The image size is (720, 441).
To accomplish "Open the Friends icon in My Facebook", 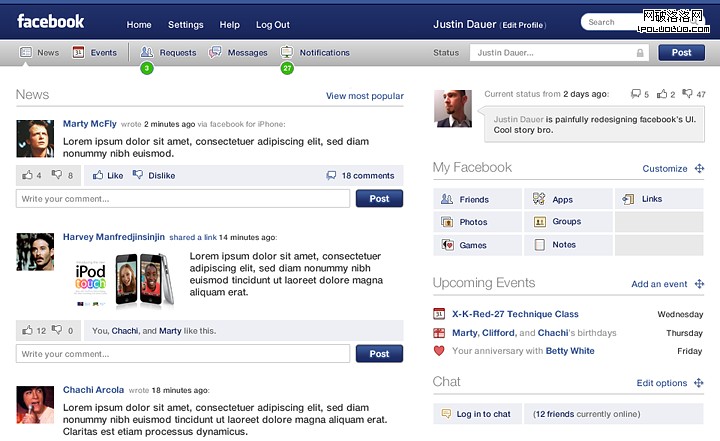I will pyautogui.click(x=447, y=199).
